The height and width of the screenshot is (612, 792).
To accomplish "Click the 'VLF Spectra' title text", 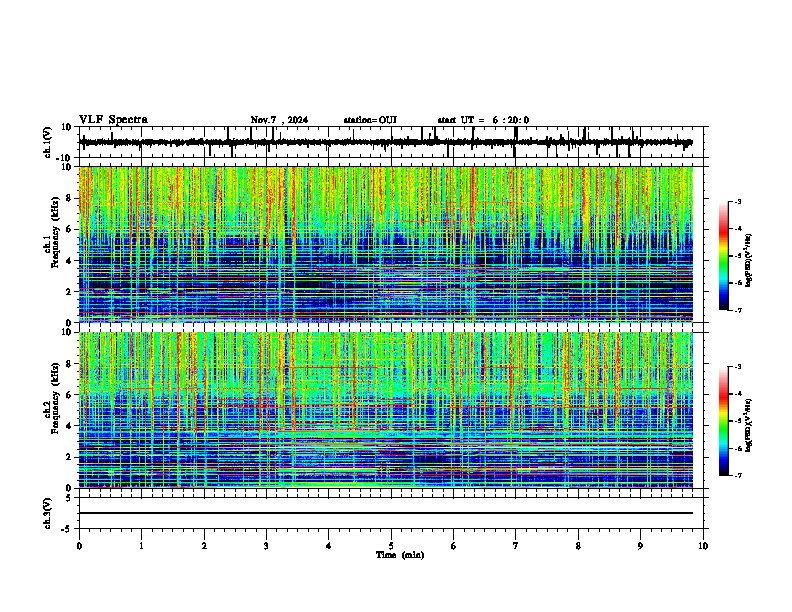I will [113, 120].
